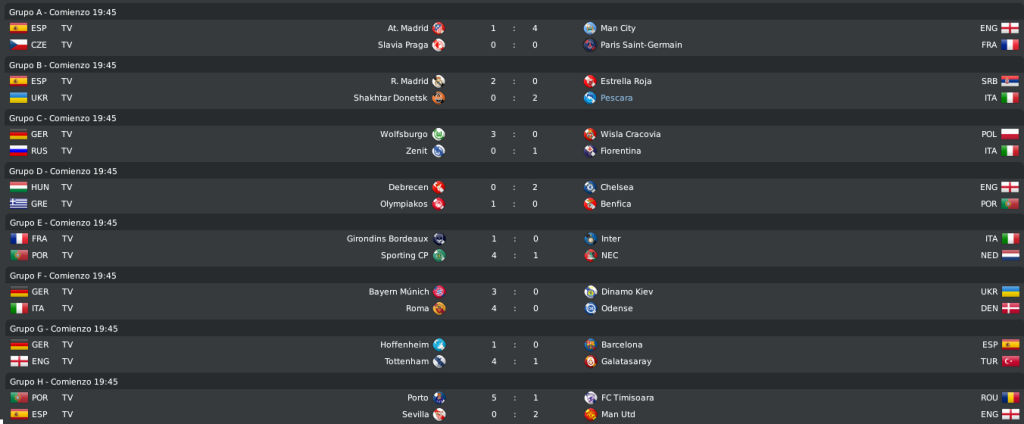This screenshot has height=424, width=1024.
Task: Click the Barcelona club crest
Action: (590, 344)
